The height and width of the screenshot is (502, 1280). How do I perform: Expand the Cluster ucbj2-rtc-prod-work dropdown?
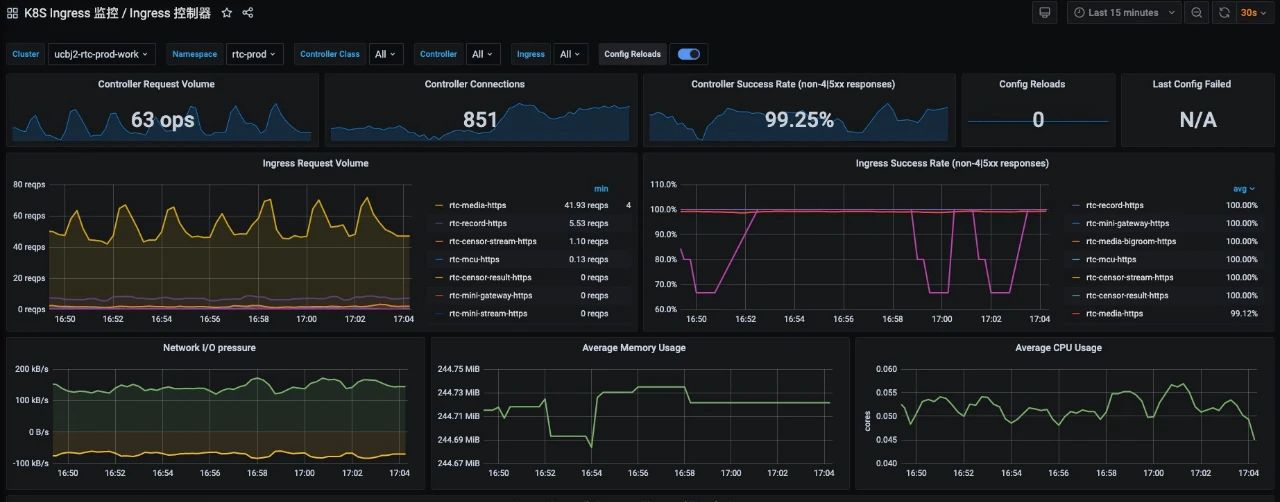[x=101, y=54]
